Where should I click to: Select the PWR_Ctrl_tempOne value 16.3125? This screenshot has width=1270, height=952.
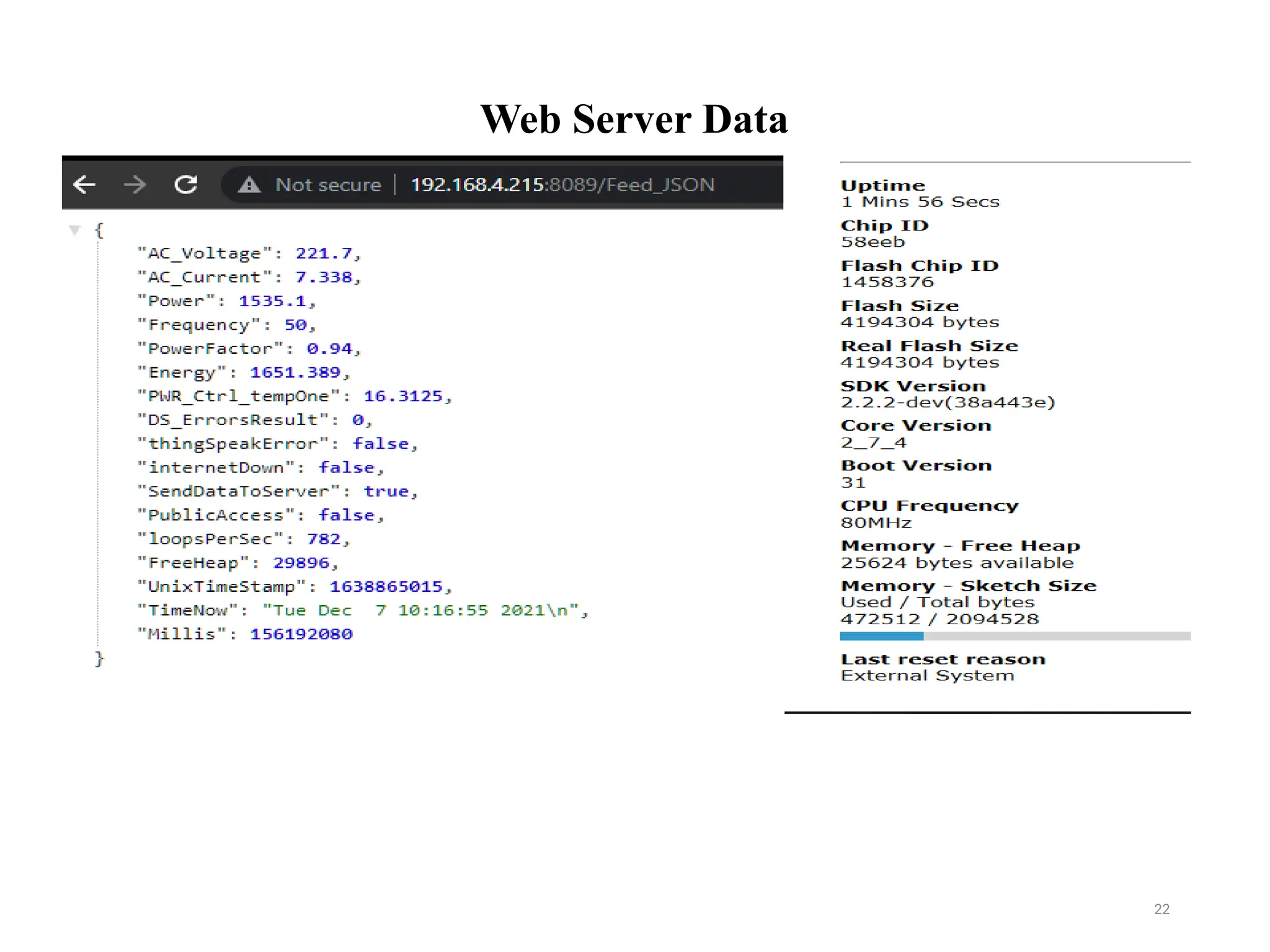point(403,396)
